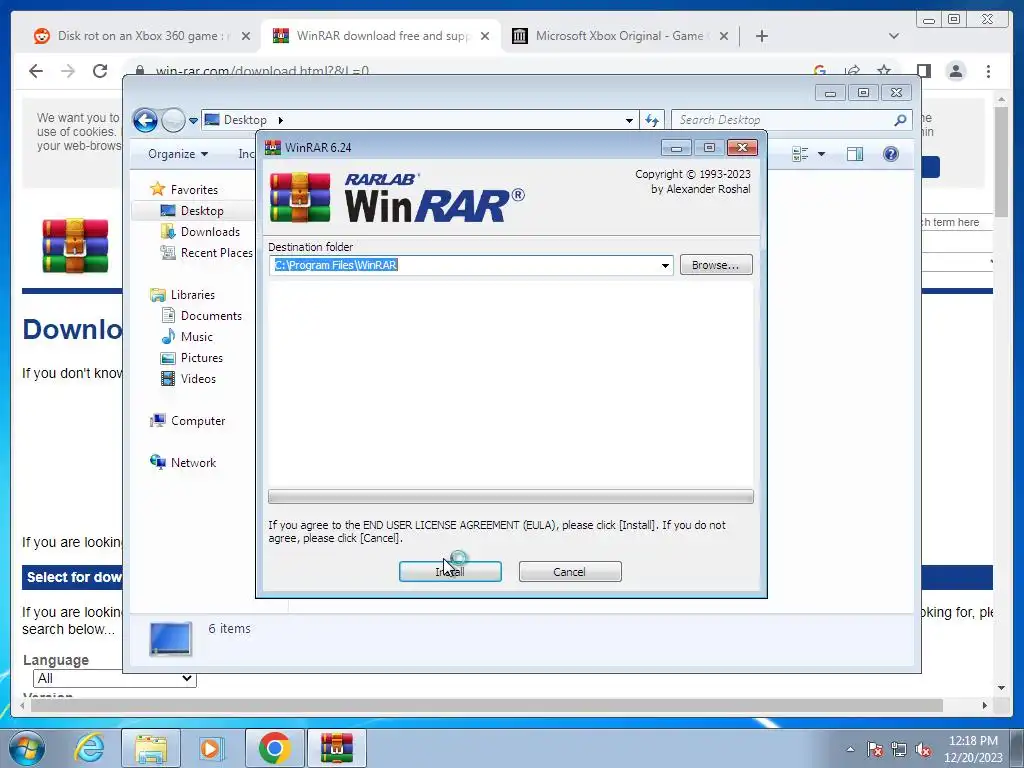The height and width of the screenshot is (768, 1024).
Task: Click the WinRAR taskbar icon
Action: [x=337, y=748]
